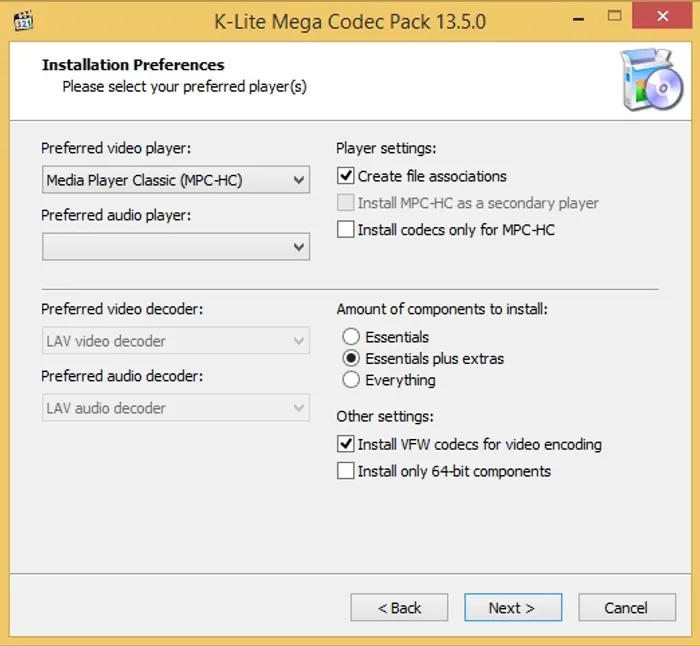Click the 'Amount of components to install:' label

tap(442, 309)
